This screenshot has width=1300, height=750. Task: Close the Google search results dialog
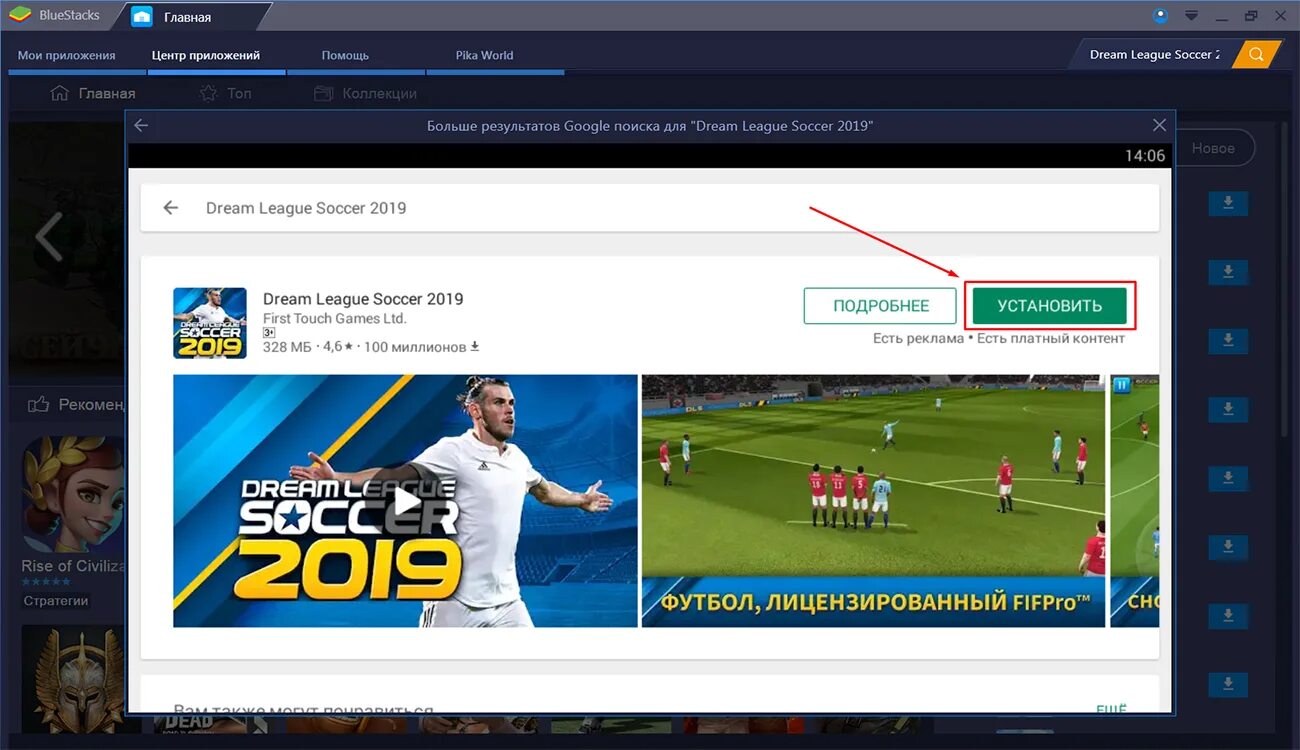pos(1159,125)
